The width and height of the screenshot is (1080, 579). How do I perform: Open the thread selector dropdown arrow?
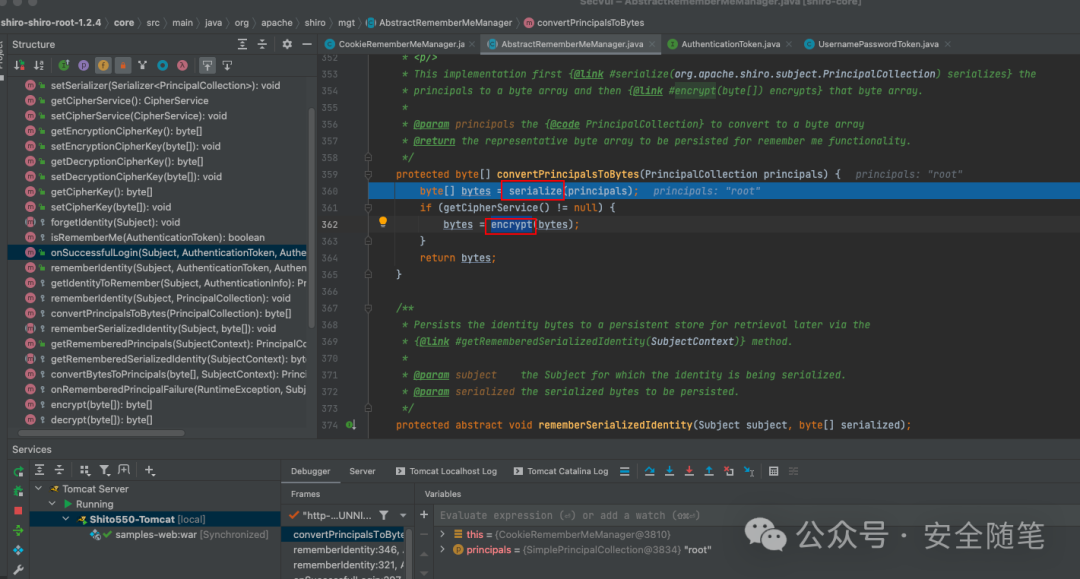(403, 515)
